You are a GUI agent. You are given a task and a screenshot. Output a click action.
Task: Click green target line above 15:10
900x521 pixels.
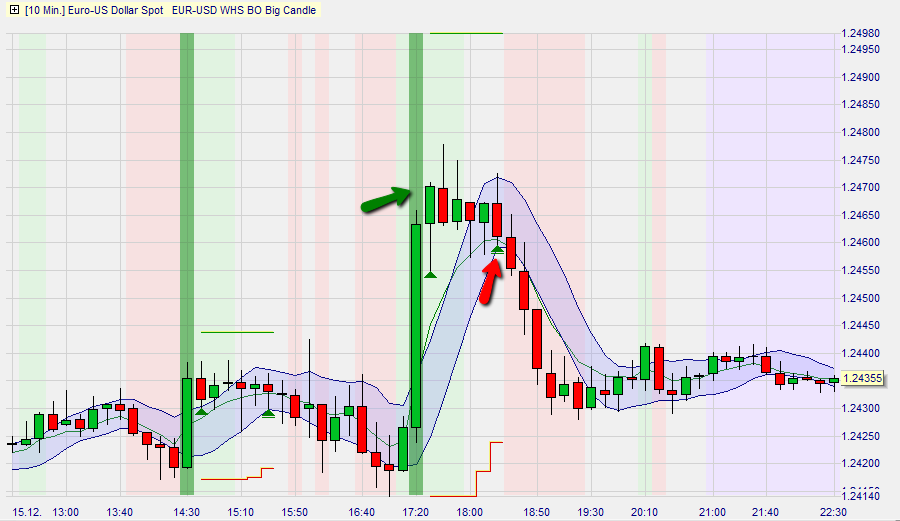238,332
